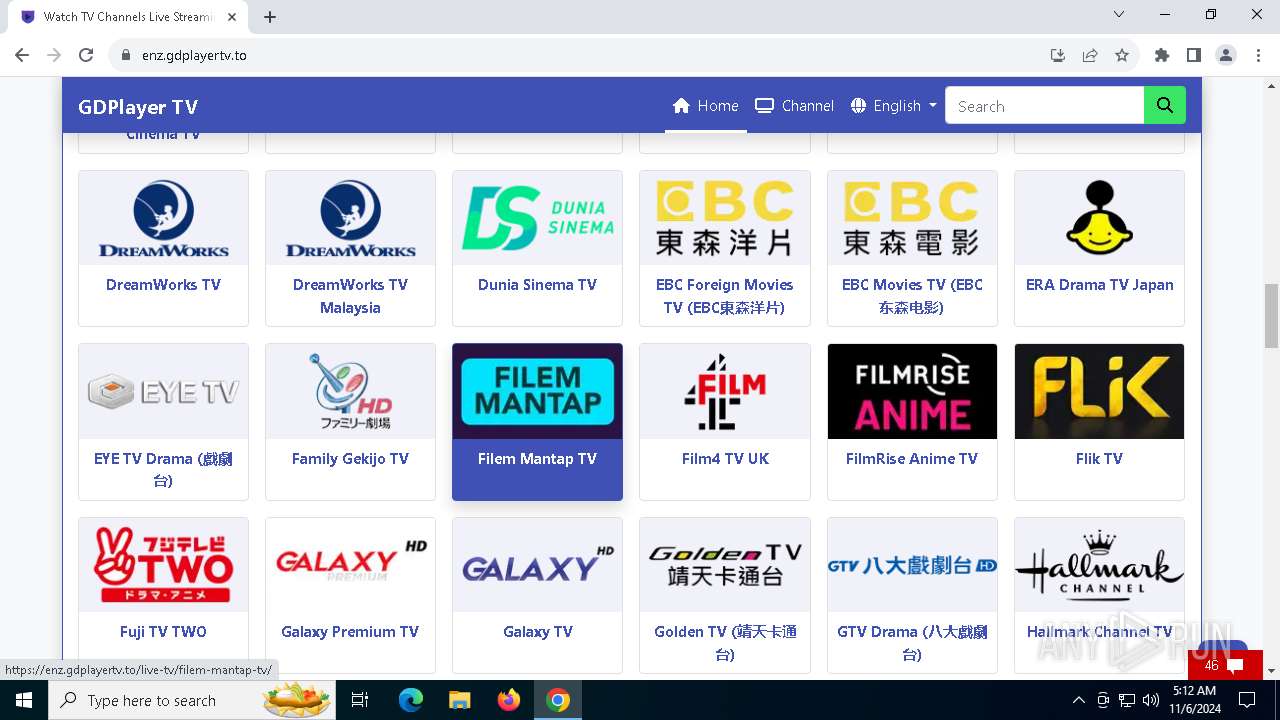Image resolution: width=1280 pixels, height=720 pixels.
Task: Reload the page with refresh icon
Action: tap(86, 55)
